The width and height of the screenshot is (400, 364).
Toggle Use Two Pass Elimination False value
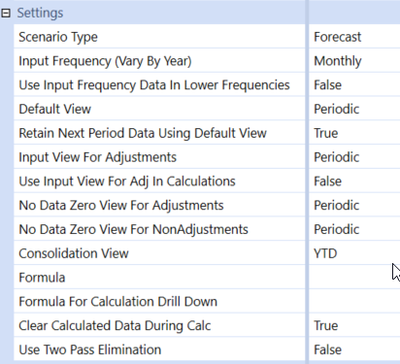pyautogui.click(x=355, y=349)
